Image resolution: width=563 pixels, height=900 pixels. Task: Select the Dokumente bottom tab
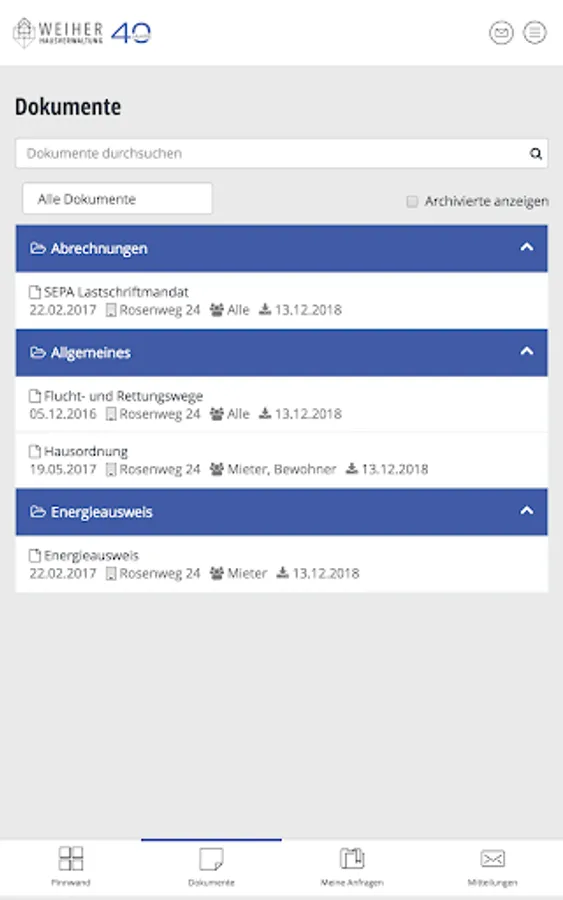tap(211, 867)
